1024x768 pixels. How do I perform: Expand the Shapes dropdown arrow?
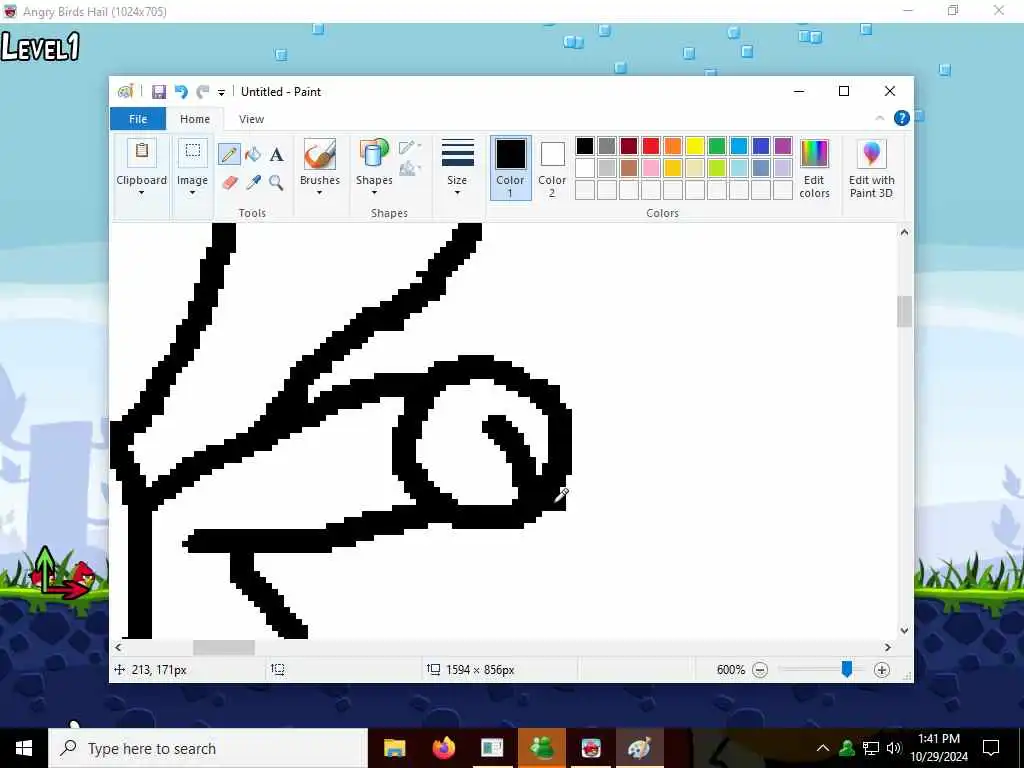click(374, 193)
